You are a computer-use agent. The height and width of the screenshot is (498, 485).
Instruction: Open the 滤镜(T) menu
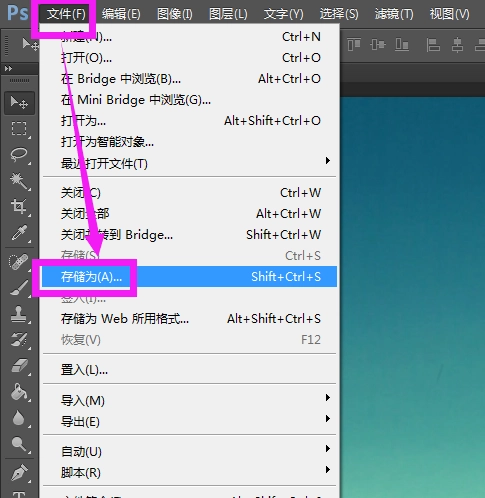click(x=394, y=14)
